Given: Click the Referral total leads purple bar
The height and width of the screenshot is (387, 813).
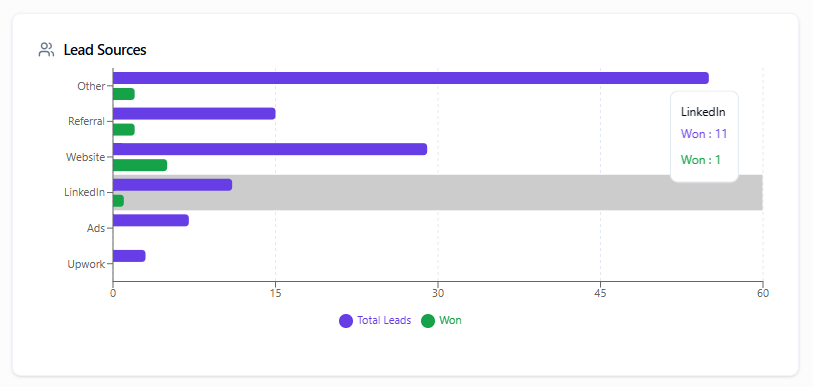Looking at the screenshot, I should point(194,114).
